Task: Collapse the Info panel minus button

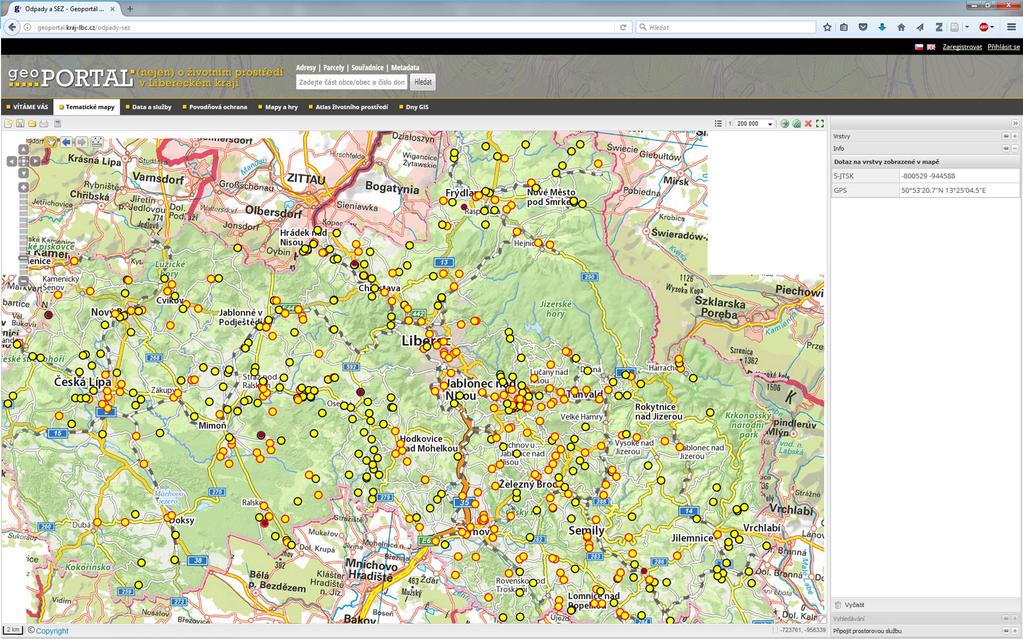Action: 1015,148
